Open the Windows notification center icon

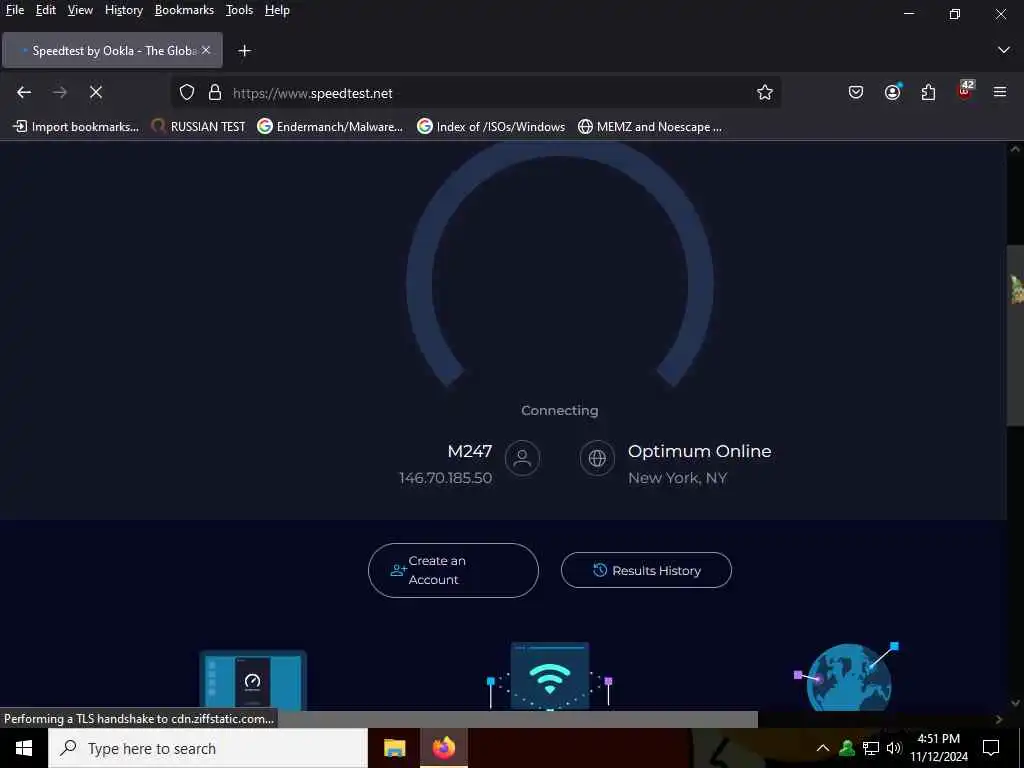click(x=991, y=748)
